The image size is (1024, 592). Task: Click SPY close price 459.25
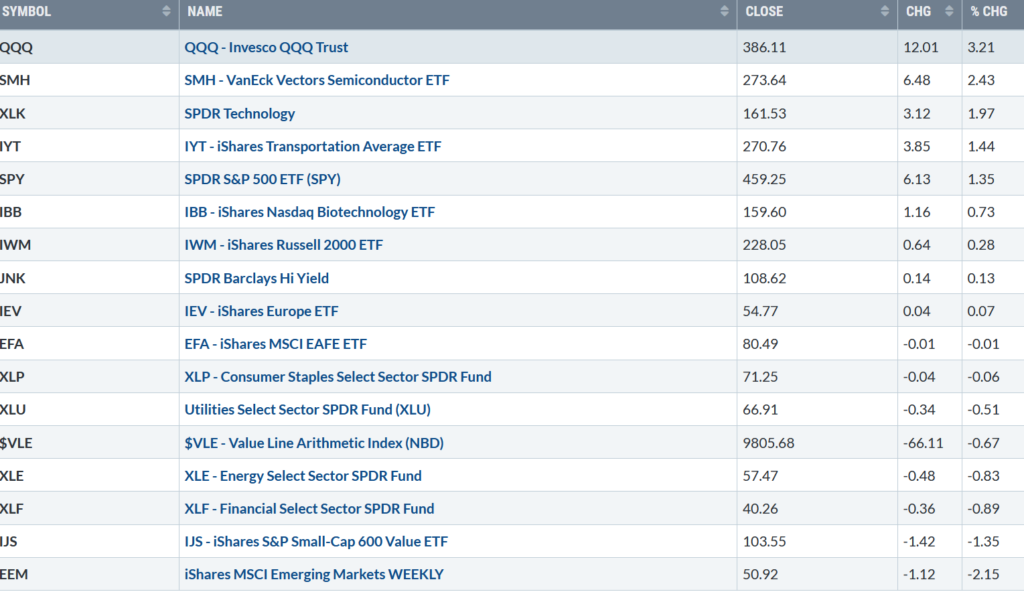764,179
